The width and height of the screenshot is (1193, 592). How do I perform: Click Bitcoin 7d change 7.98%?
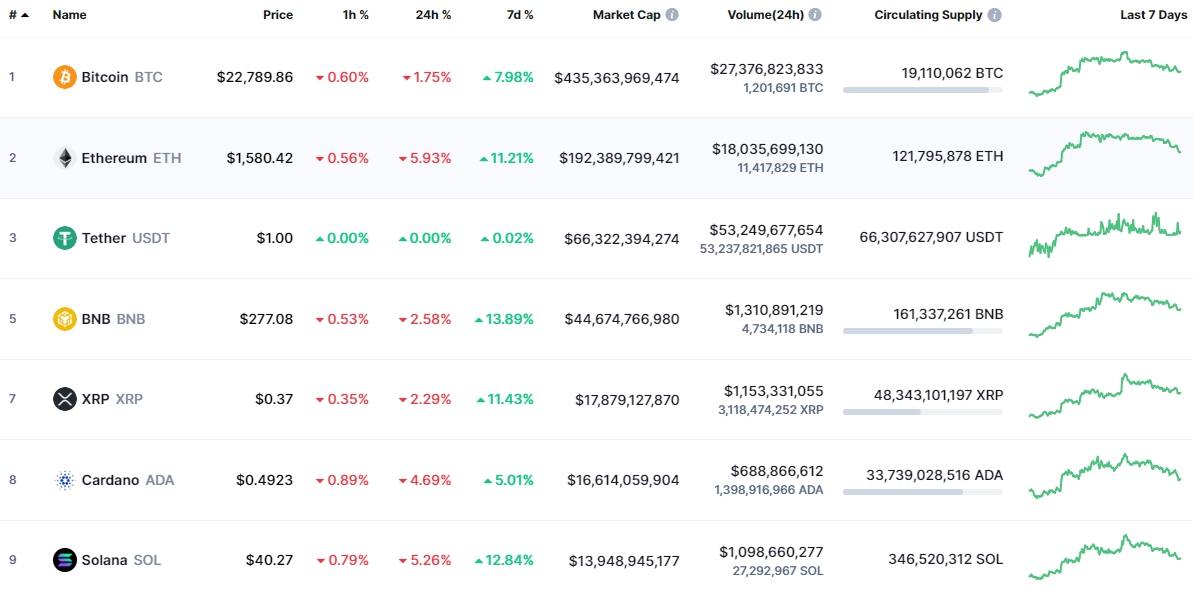[x=507, y=77]
